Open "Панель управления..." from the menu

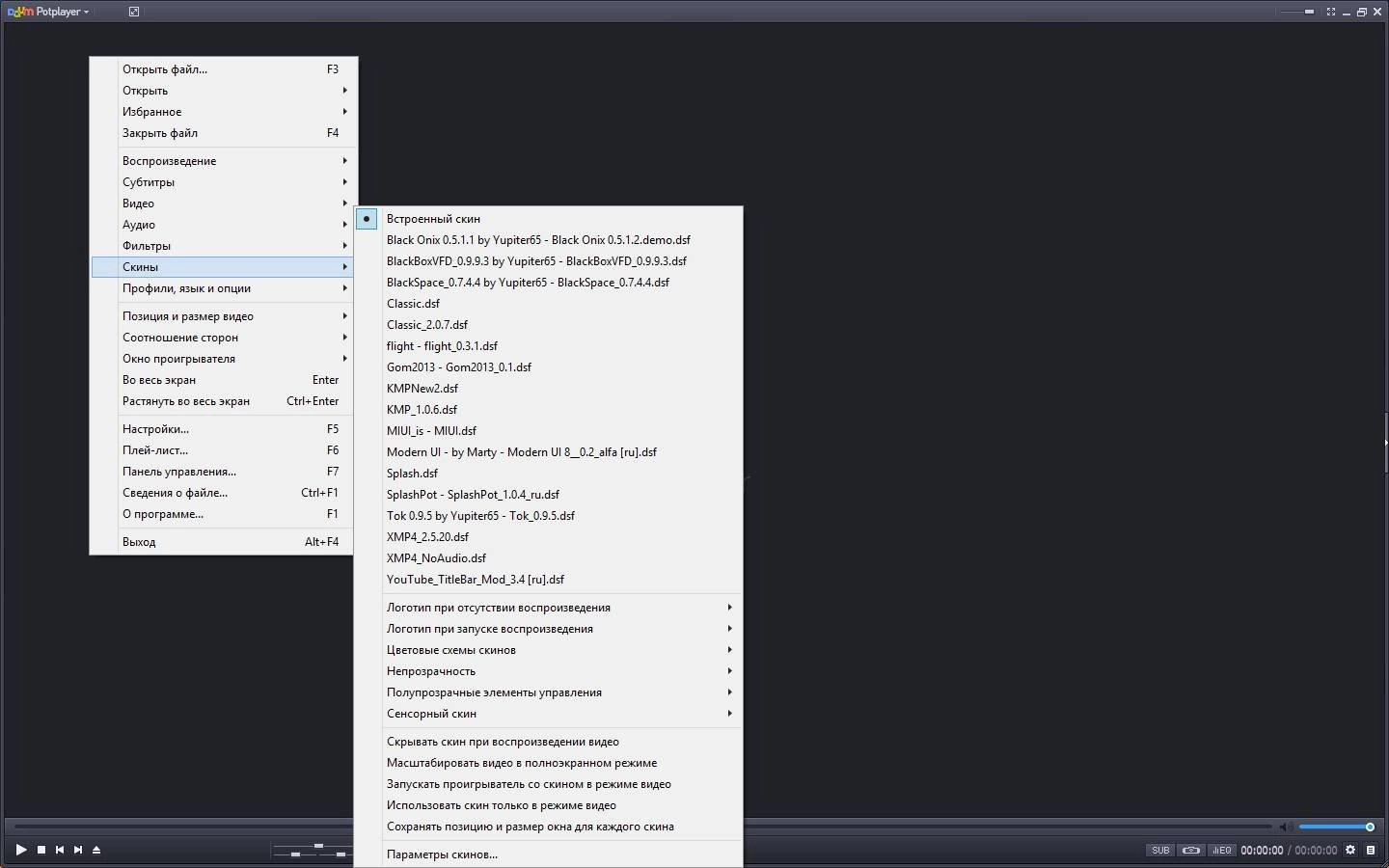pyautogui.click(x=223, y=472)
